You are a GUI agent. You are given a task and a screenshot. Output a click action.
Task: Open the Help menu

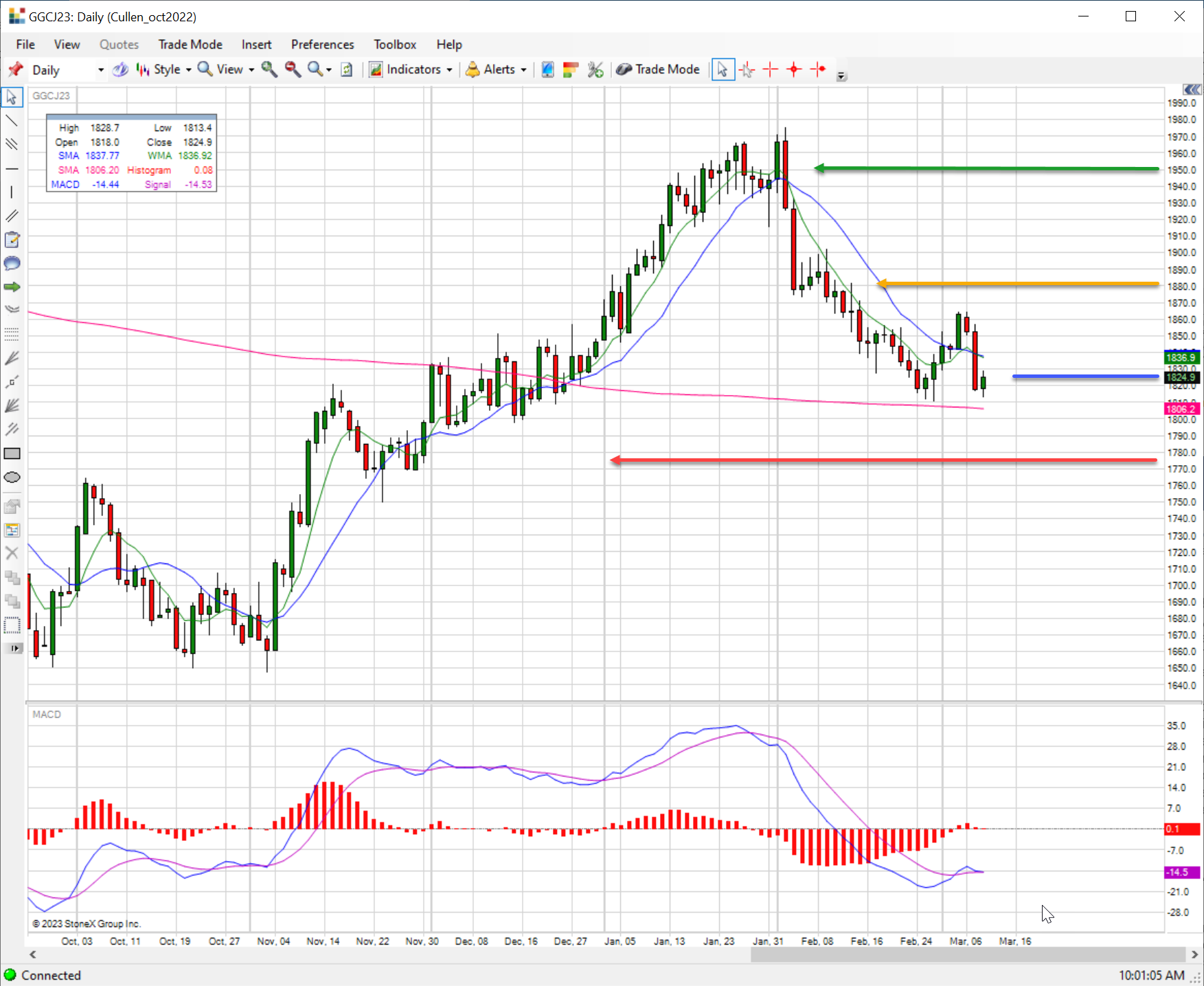click(x=449, y=45)
